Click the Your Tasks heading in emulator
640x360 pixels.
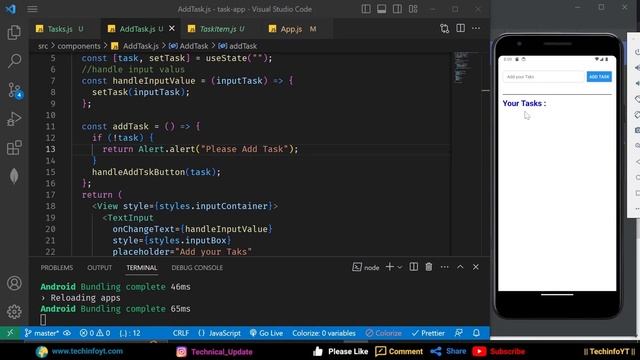[x=524, y=103]
